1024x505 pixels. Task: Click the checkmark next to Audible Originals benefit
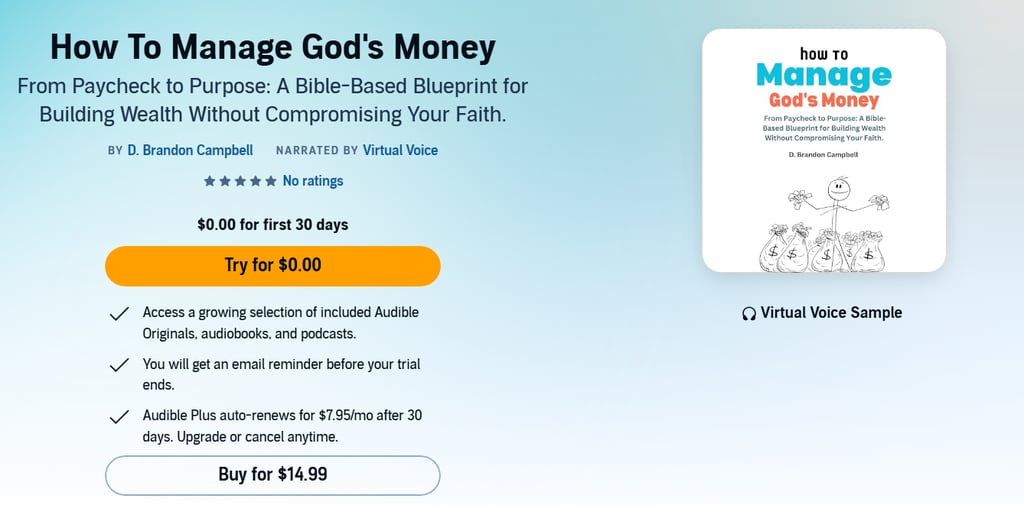[119, 314]
